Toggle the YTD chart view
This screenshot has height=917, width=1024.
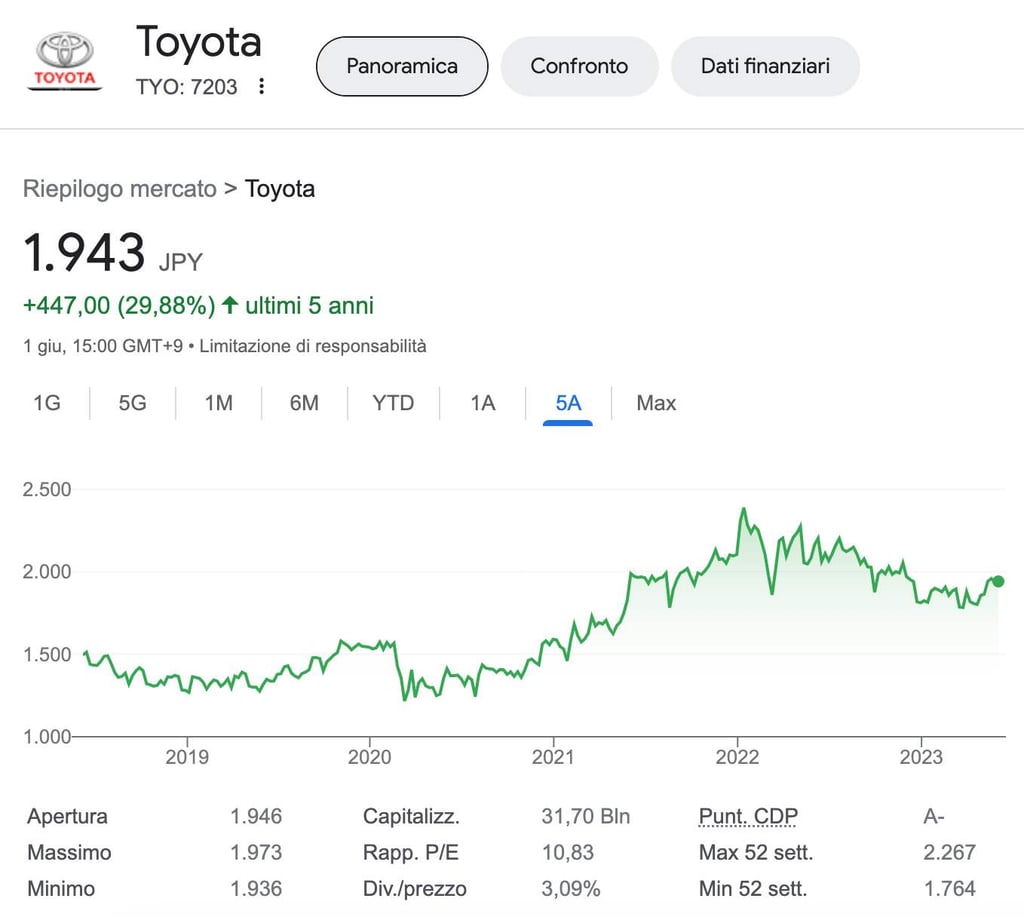pyautogui.click(x=393, y=403)
